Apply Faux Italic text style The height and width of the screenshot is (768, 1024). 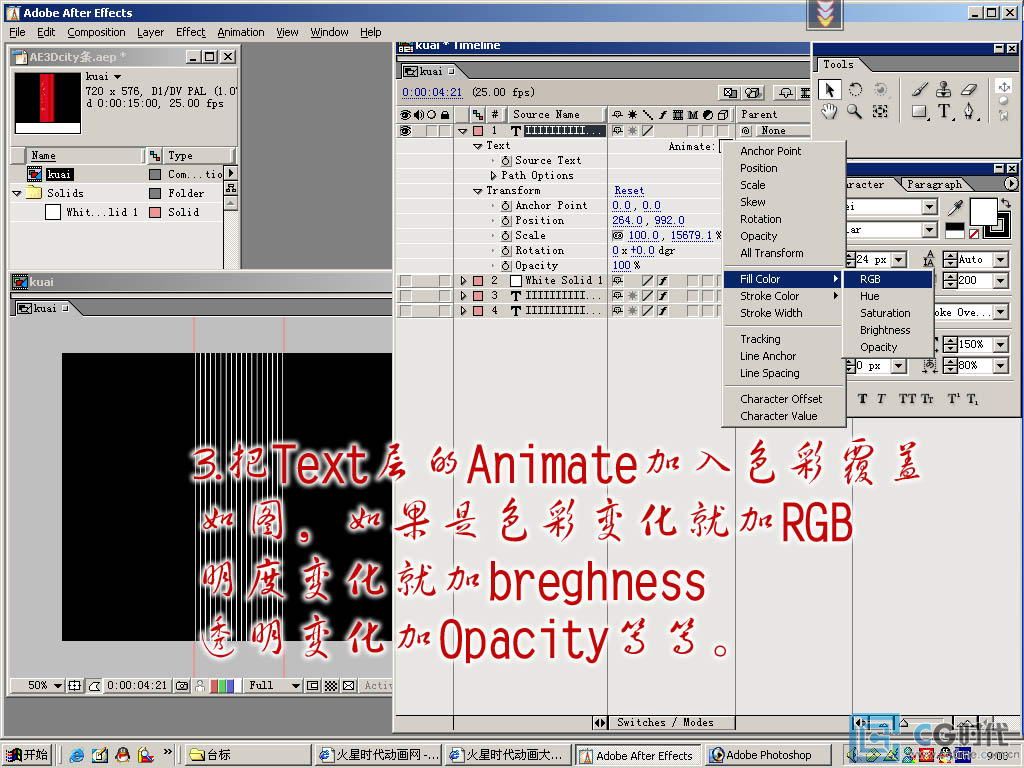click(881, 398)
